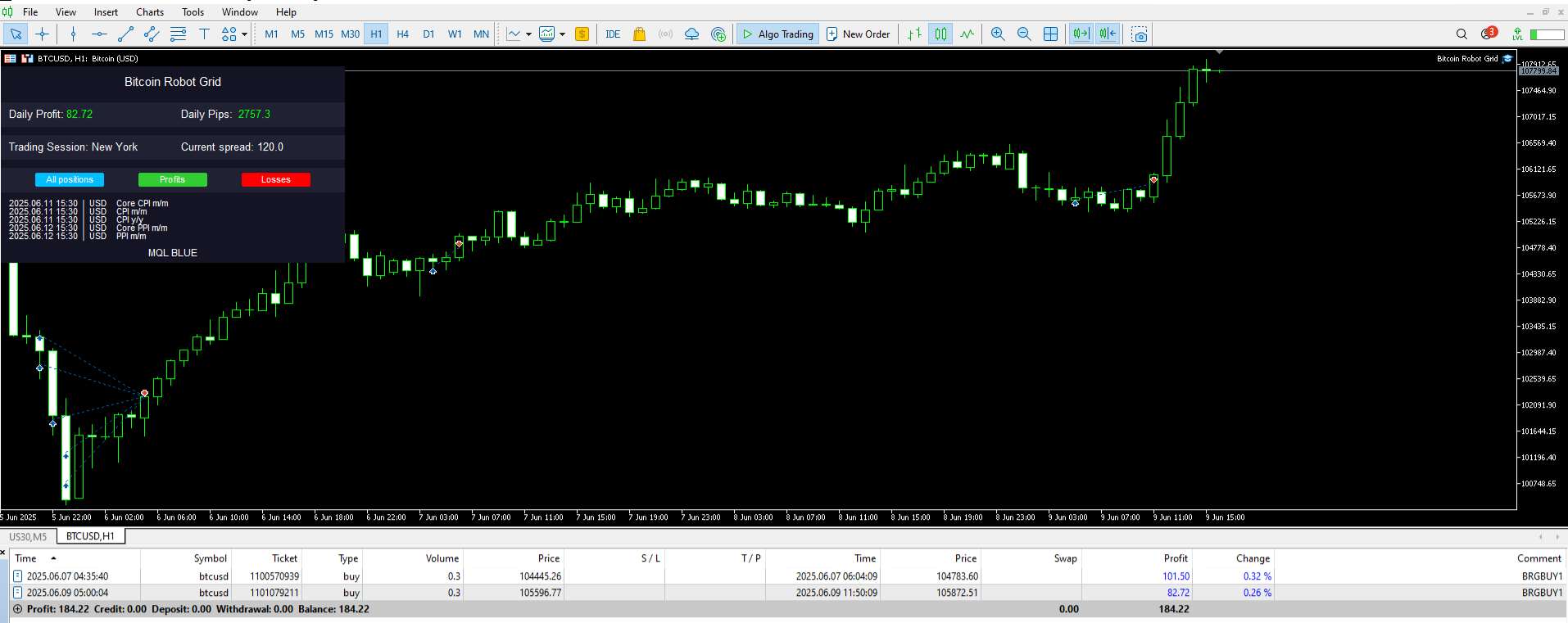
Task: Toggle Algo Trading on or off
Action: point(777,34)
